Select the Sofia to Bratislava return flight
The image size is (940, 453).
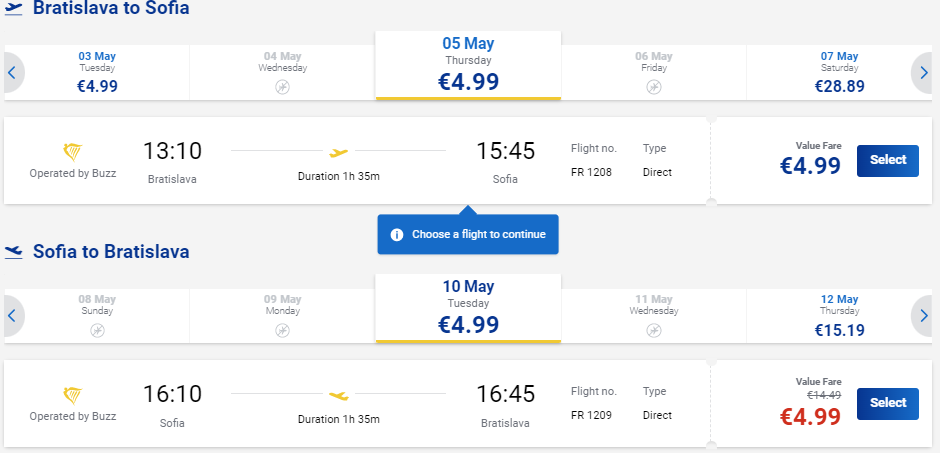(887, 404)
